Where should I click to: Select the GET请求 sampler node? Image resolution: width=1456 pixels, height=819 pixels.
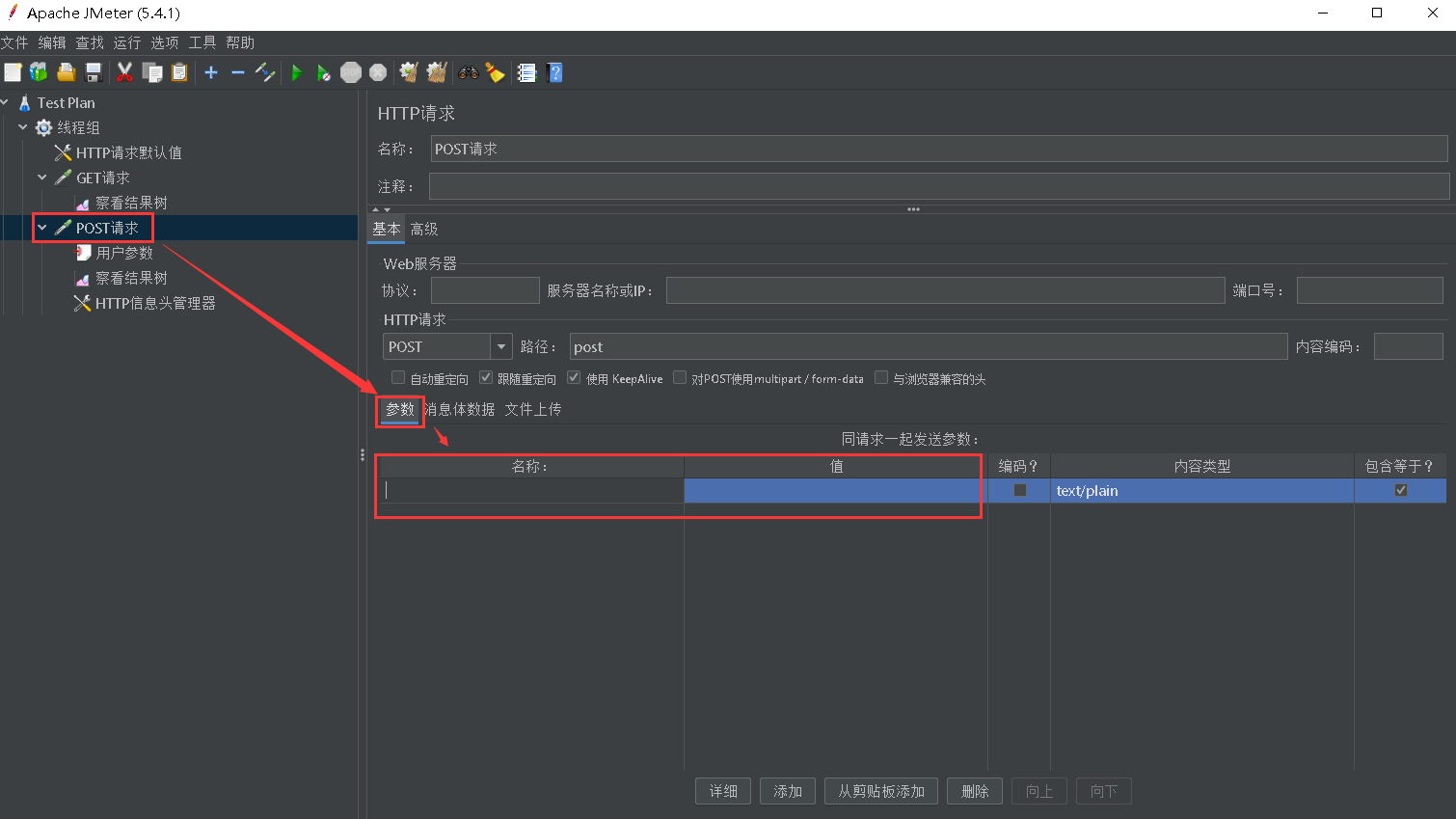pyautogui.click(x=102, y=177)
